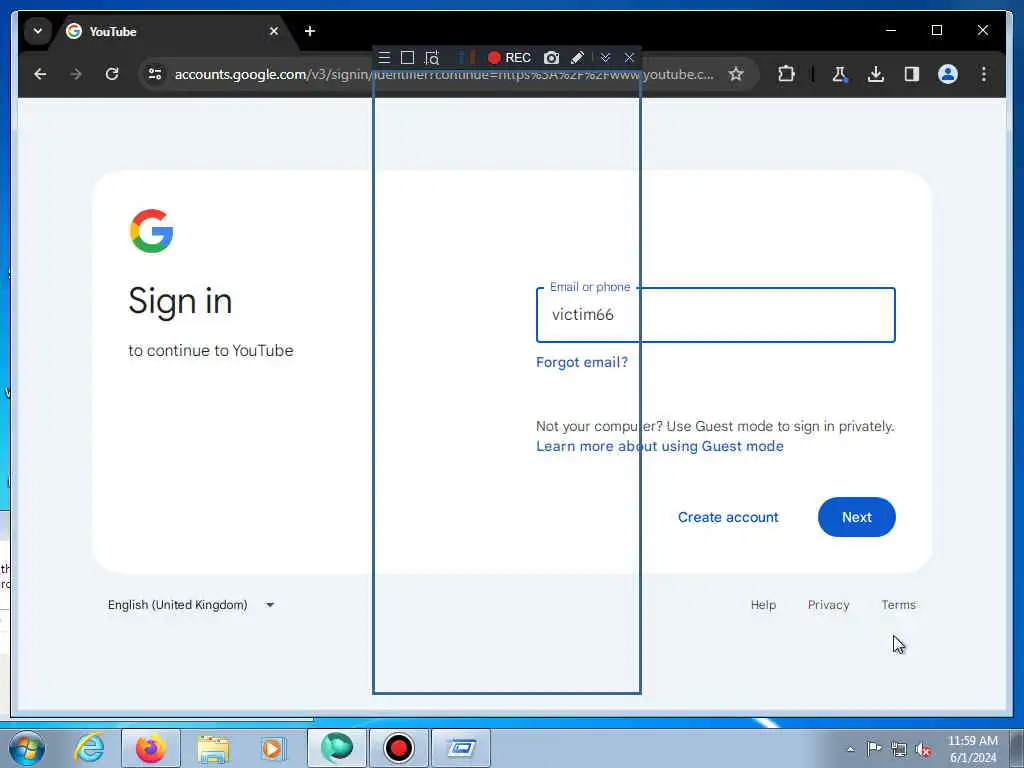Open the muted volume icon in tray
The height and width of the screenshot is (768, 1024).
(x=923, y=749)
